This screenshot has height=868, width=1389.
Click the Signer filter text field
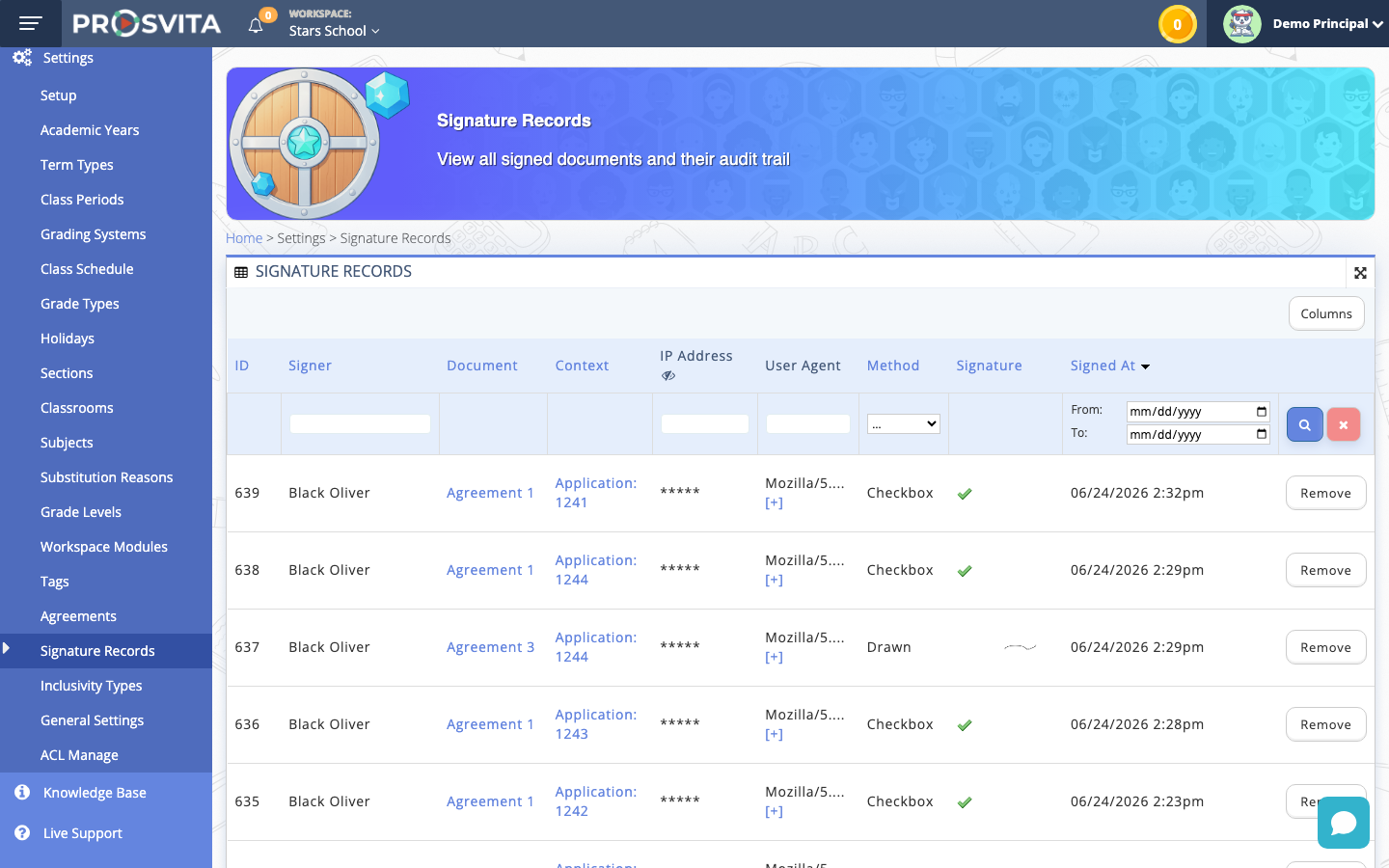(x=360, y=423)
